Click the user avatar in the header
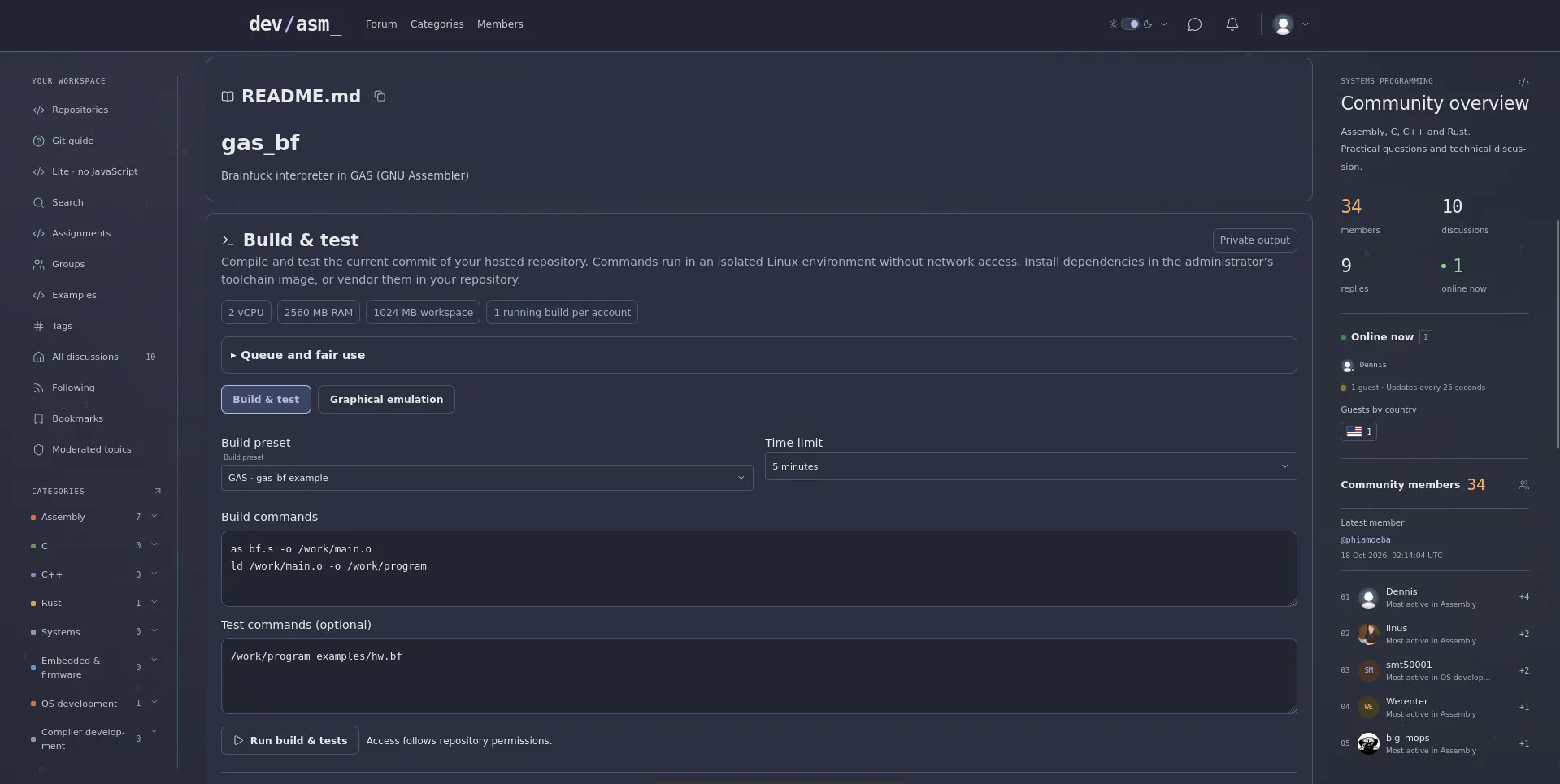The width and height of the screenshot is (1560, 784). [1284, 24]
